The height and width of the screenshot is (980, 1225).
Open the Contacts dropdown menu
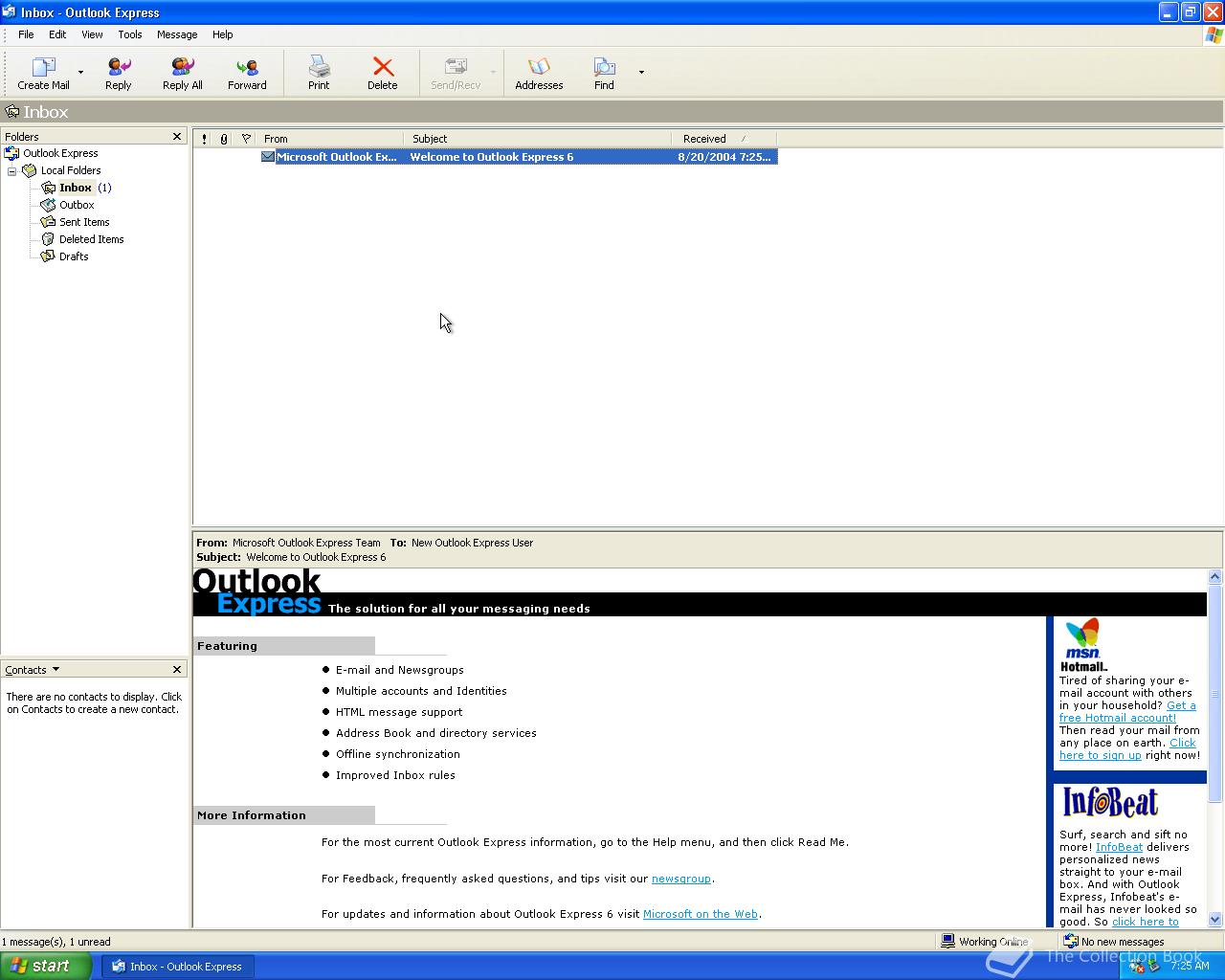[x=56, y=670]
